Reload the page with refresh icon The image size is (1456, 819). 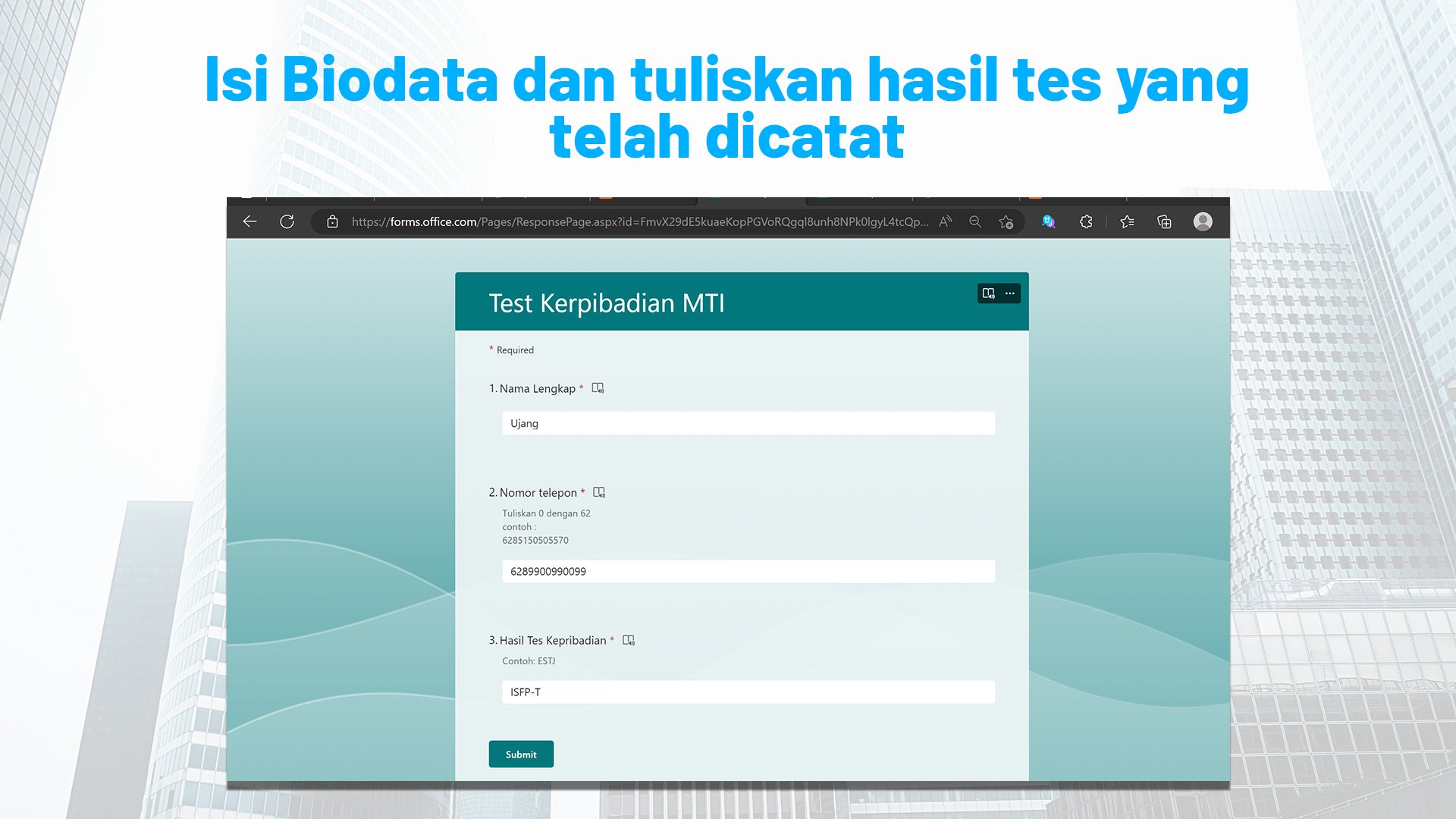coord(287,221)
